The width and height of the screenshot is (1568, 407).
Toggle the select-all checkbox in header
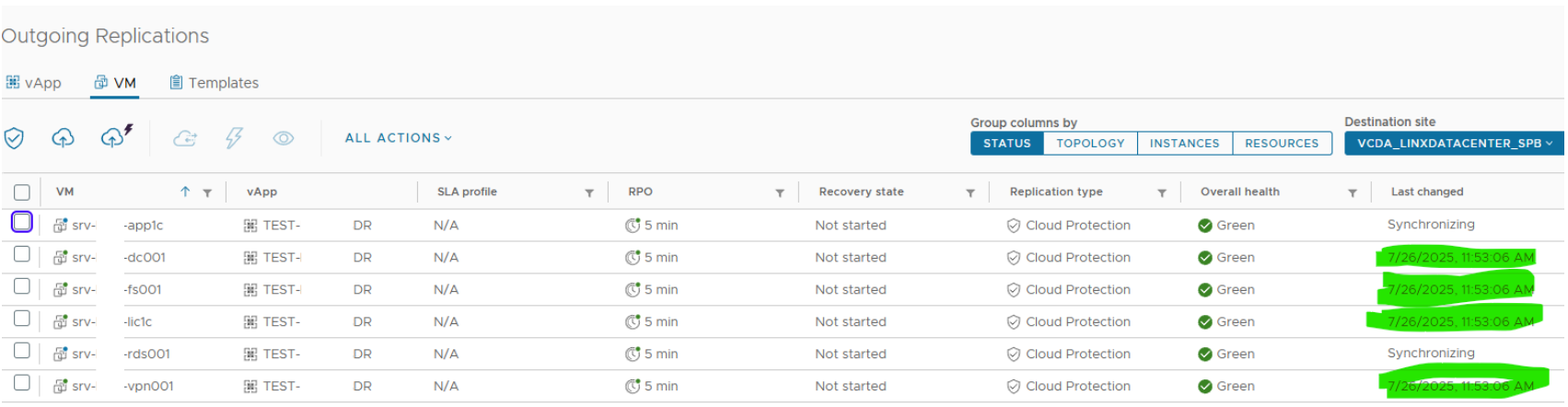click(x=22, y=192)
